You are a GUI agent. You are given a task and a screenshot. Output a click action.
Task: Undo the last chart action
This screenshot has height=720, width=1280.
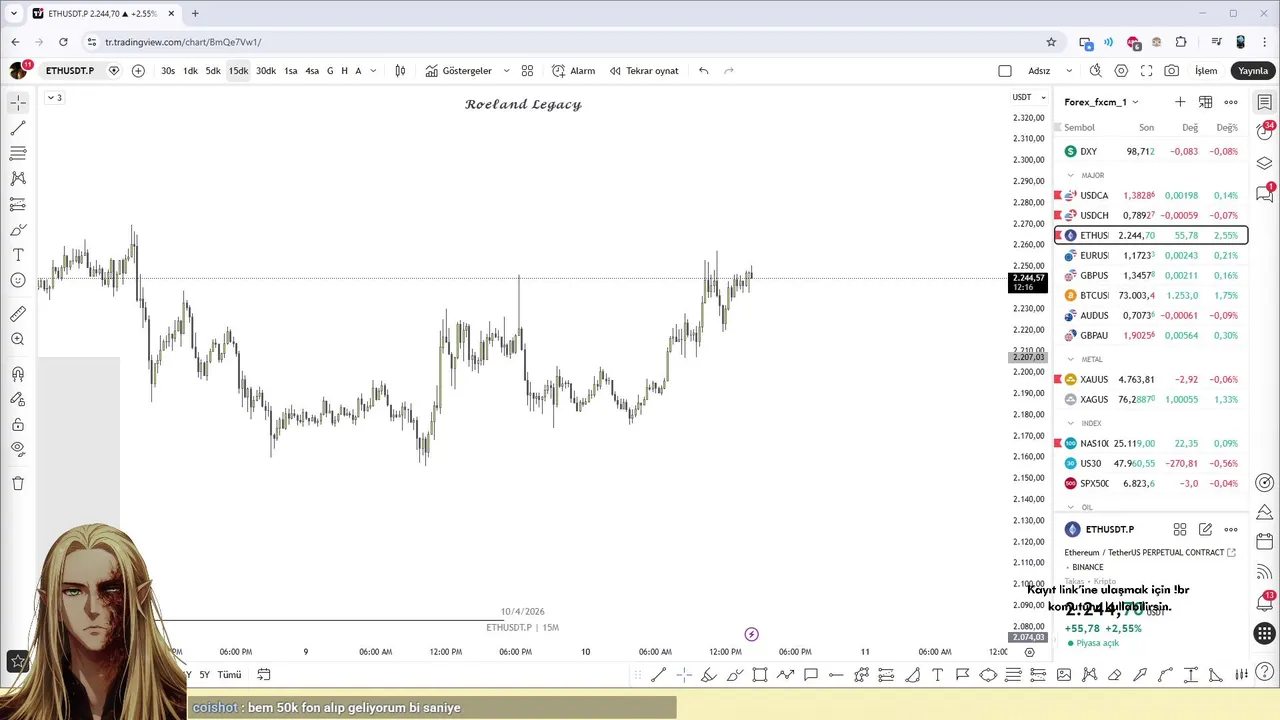pos(704,71)
